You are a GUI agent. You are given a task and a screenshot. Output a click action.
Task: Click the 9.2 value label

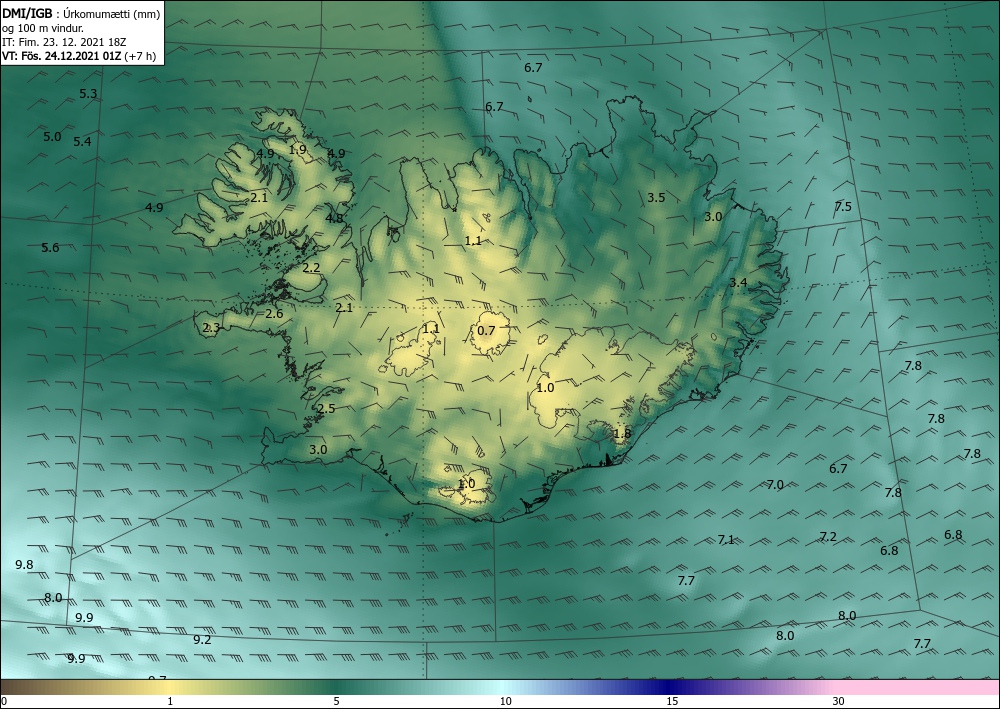202,640
